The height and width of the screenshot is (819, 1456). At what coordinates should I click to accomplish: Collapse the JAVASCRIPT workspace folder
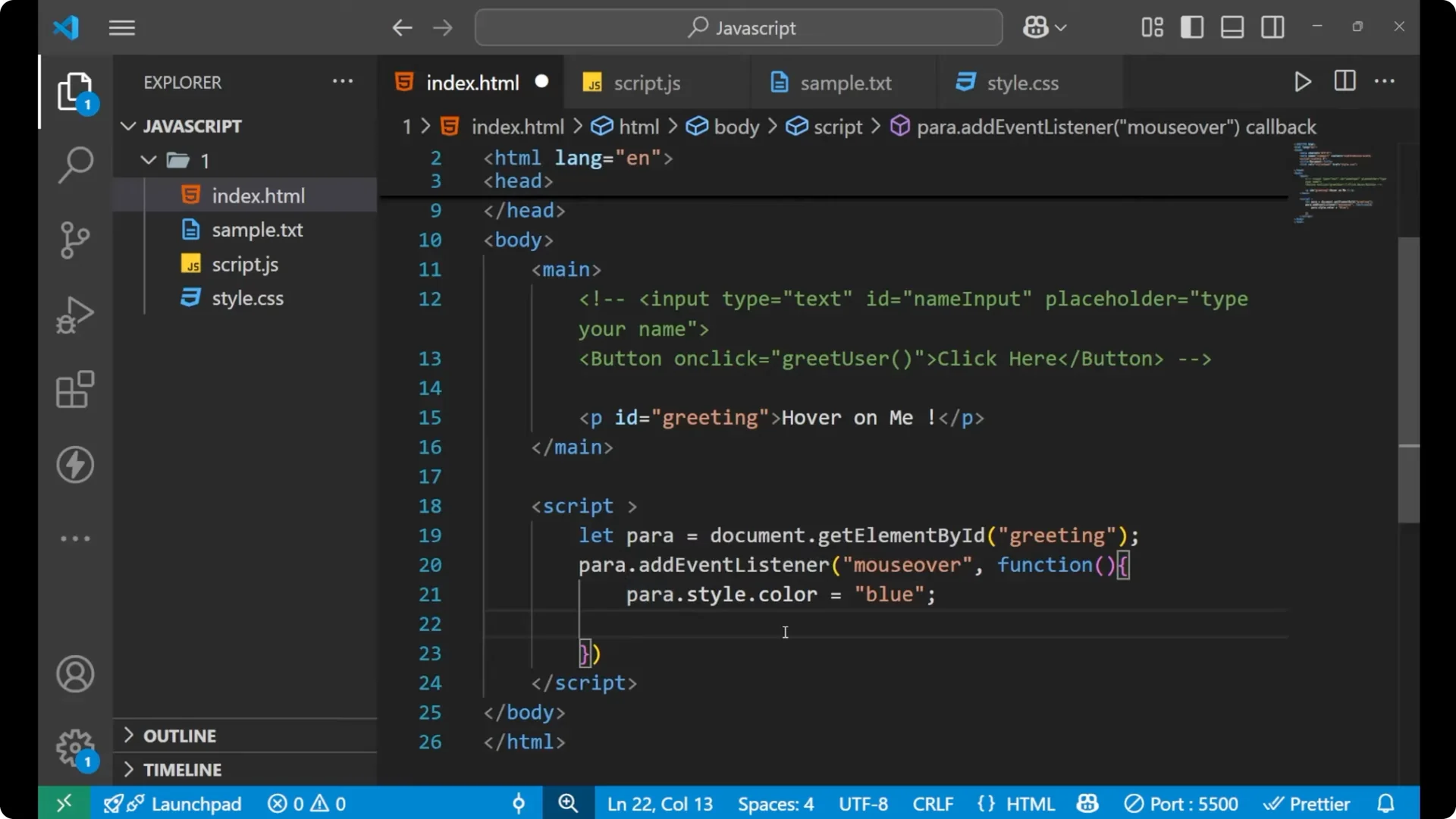pyautogui.click(x=127, y=126)
